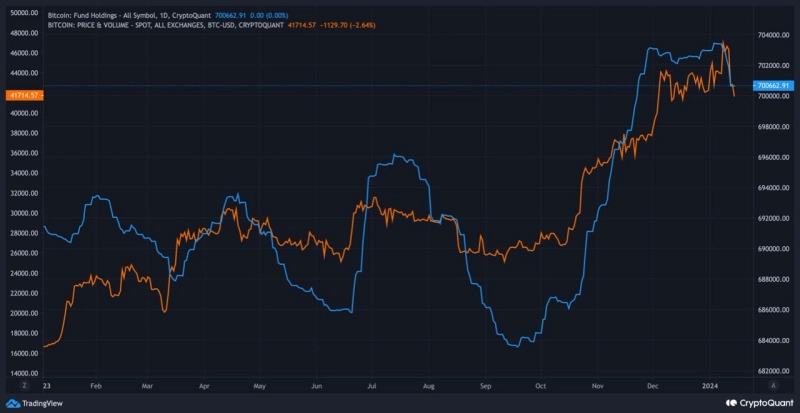Toggle auto scale A button at bottom right
Screen dimensions: 800x413
pyautogui.click(x=773, y=384)
